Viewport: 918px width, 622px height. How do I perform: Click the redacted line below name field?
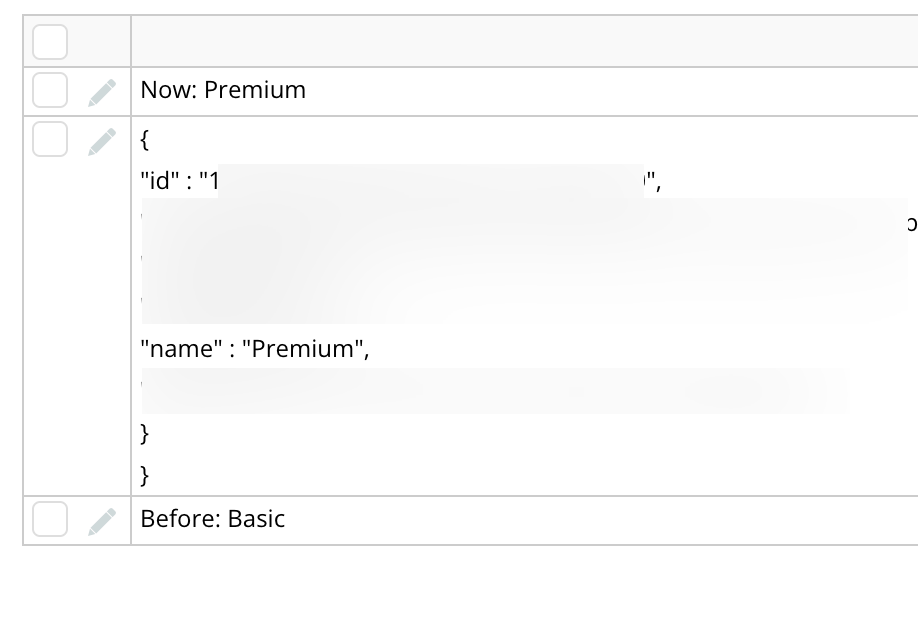pyautogui.click(x=495, y=391)
